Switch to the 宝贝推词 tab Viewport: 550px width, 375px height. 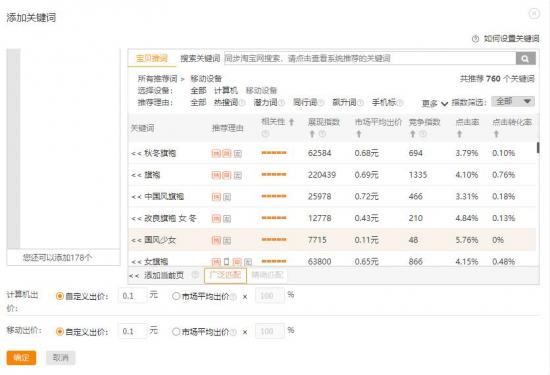152,58
